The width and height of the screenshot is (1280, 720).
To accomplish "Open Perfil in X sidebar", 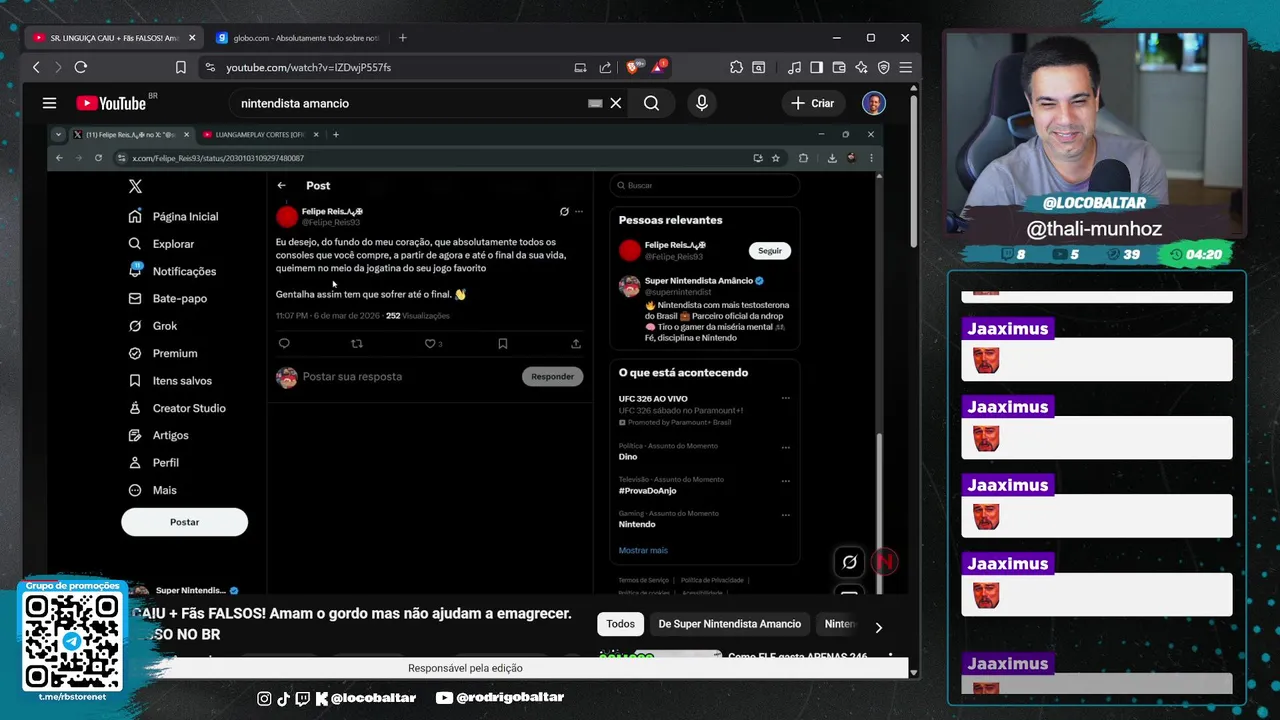I will click(x=154, y=463).
